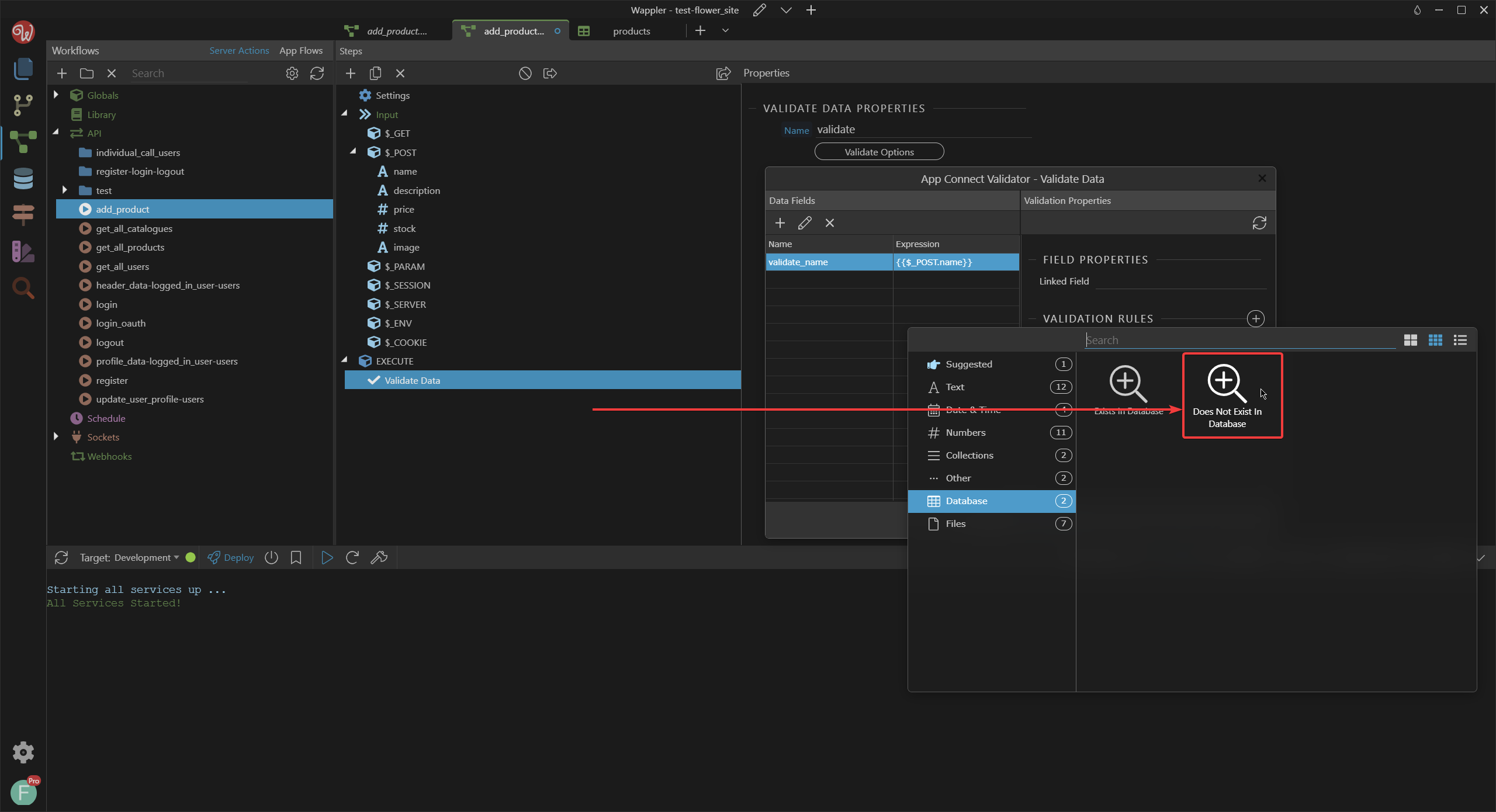Select the Numbers rule category

tap(992, 432)
